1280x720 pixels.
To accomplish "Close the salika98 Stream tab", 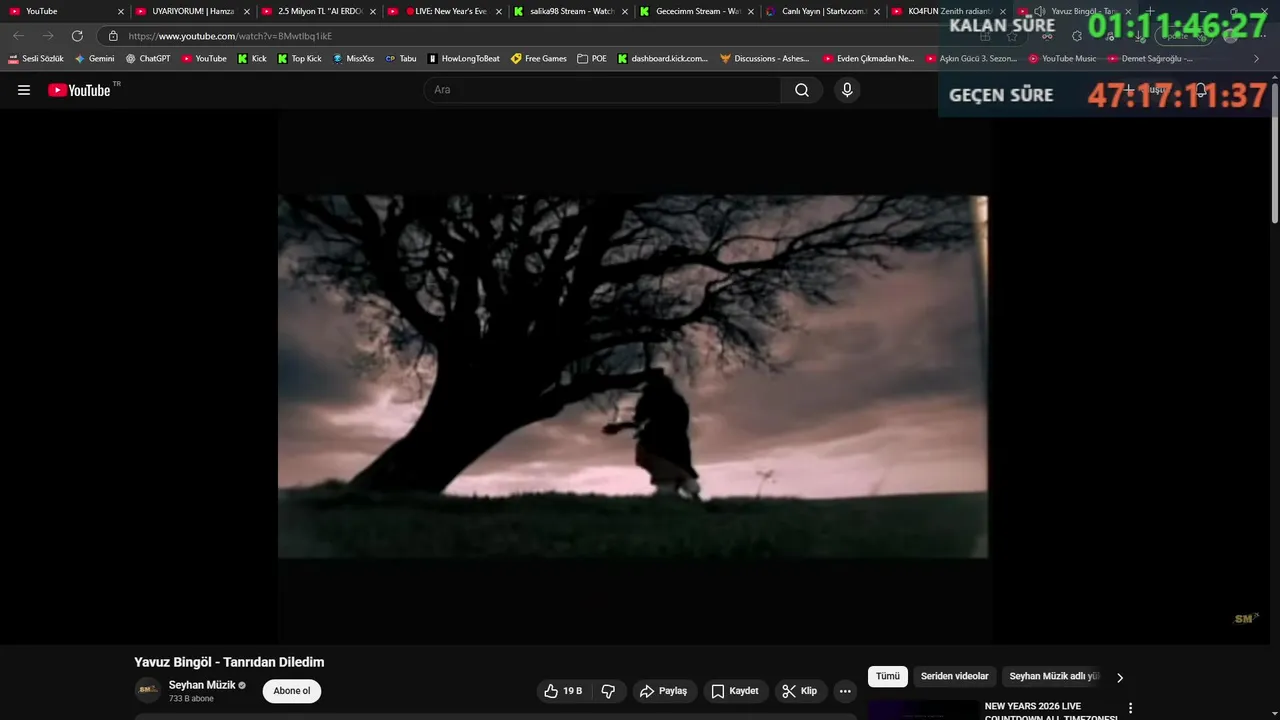I will click(x=625, y=12).
